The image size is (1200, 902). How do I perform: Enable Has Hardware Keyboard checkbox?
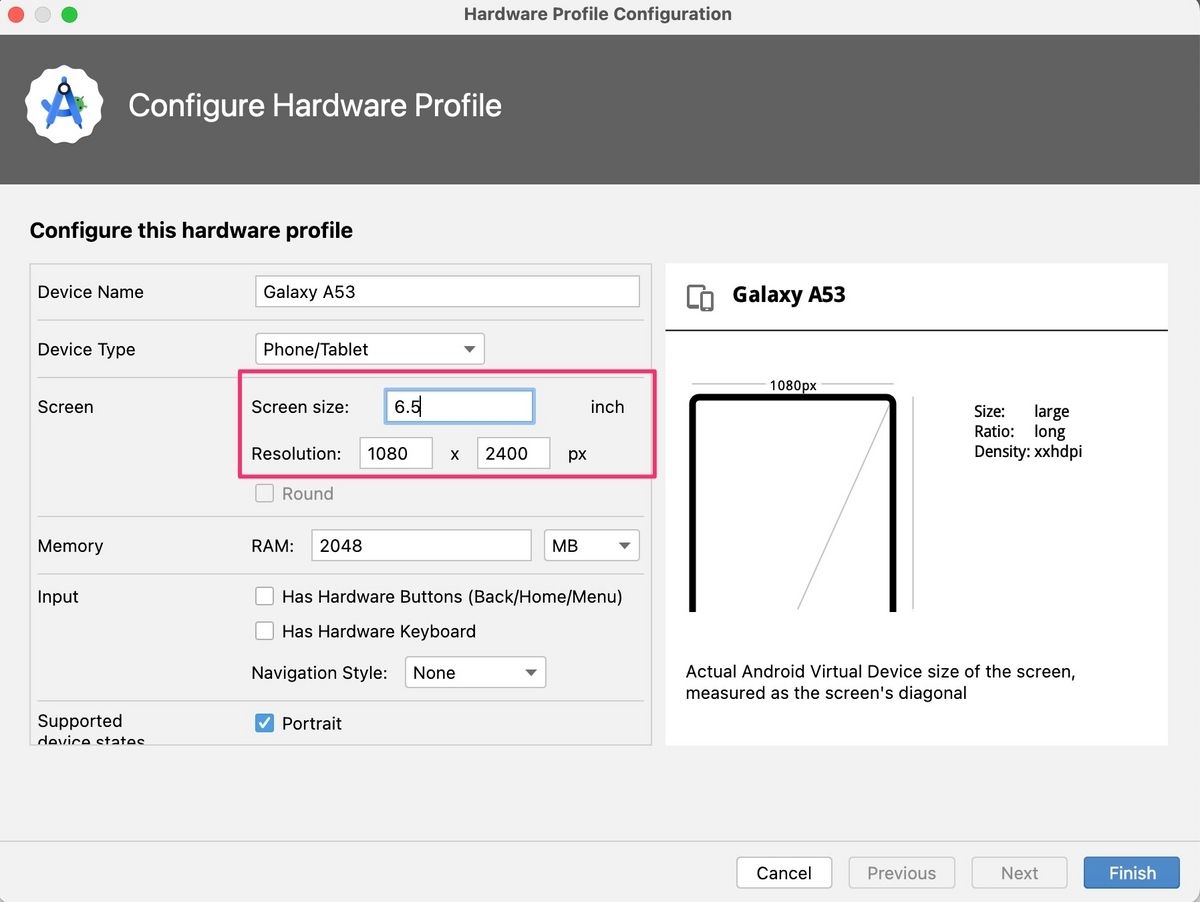pyautogui.click(x=265, y=631)
